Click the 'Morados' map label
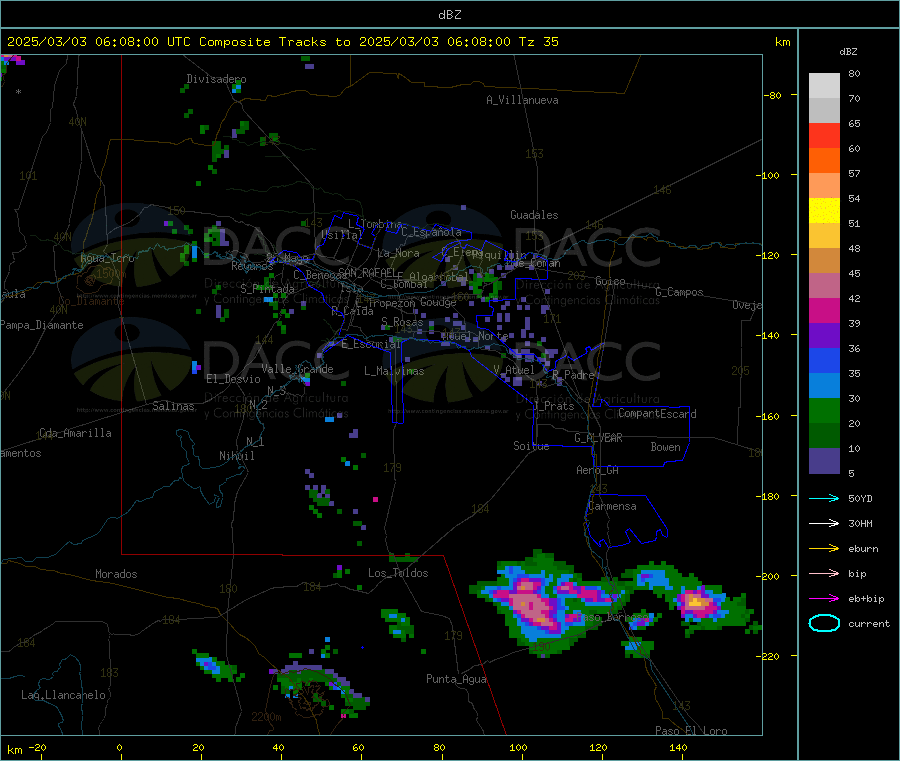Viewport: 900px width, 761px height. pyautogui.click(x=116, y=574)
